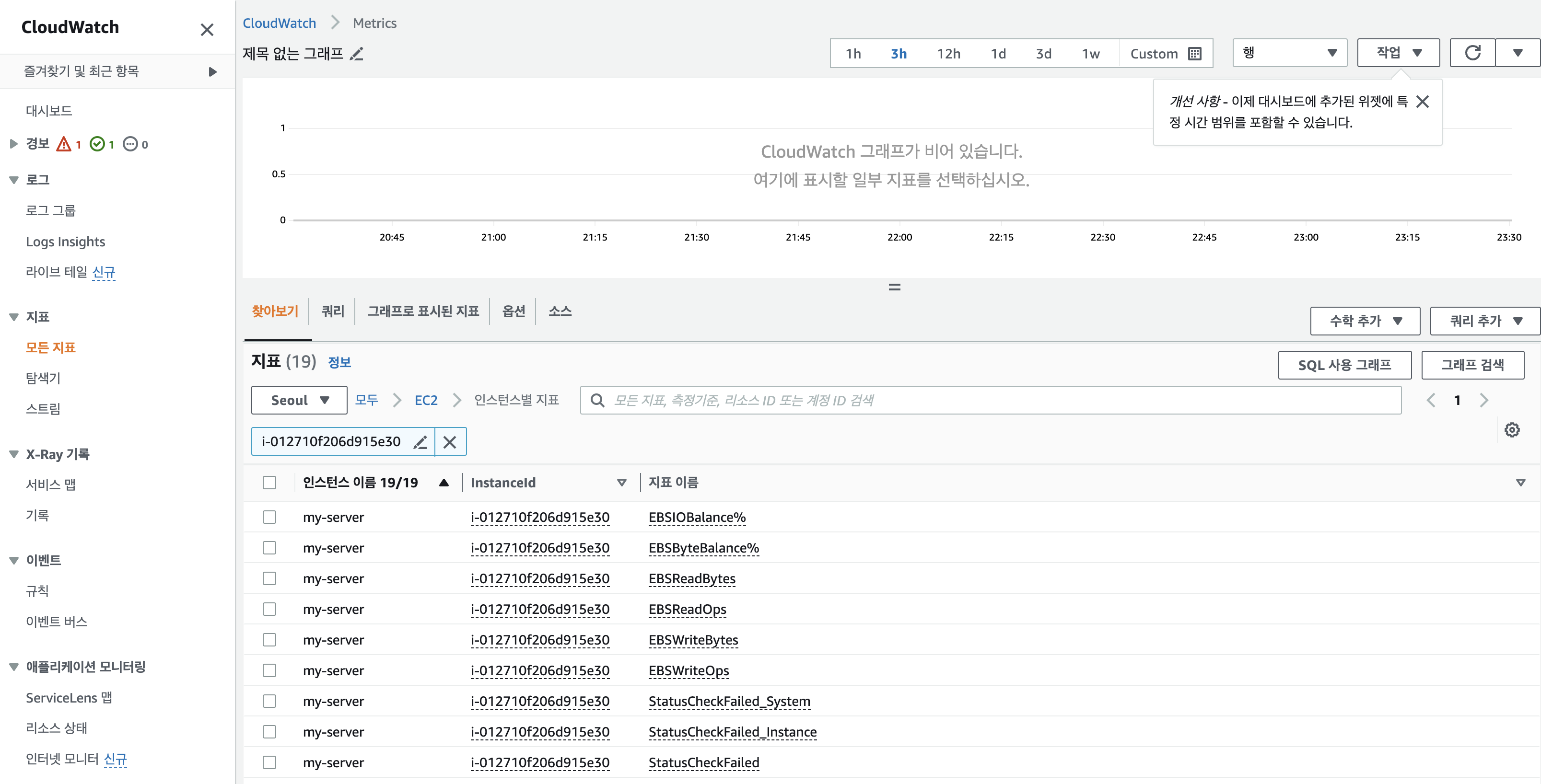Collapse the X-Ray 기록 section

coord(14,454)
